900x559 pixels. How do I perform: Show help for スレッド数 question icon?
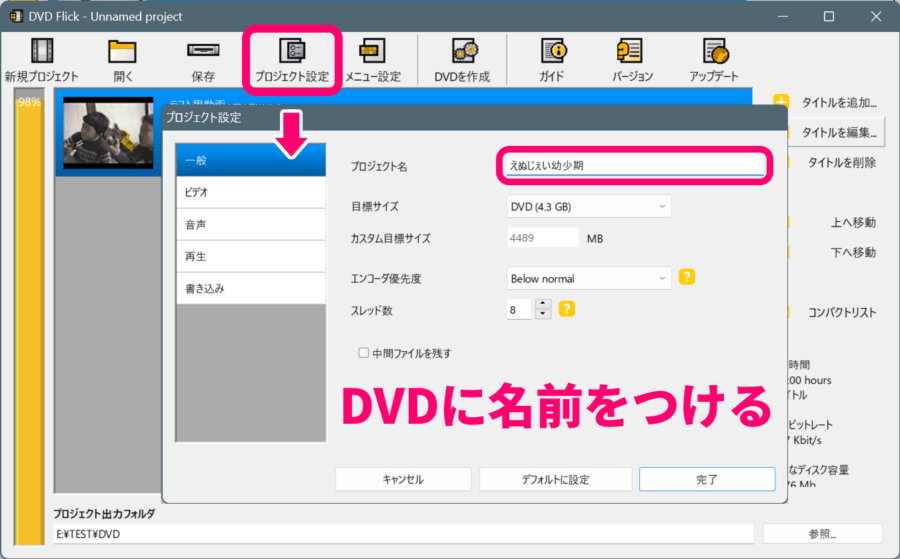[567, 309]
